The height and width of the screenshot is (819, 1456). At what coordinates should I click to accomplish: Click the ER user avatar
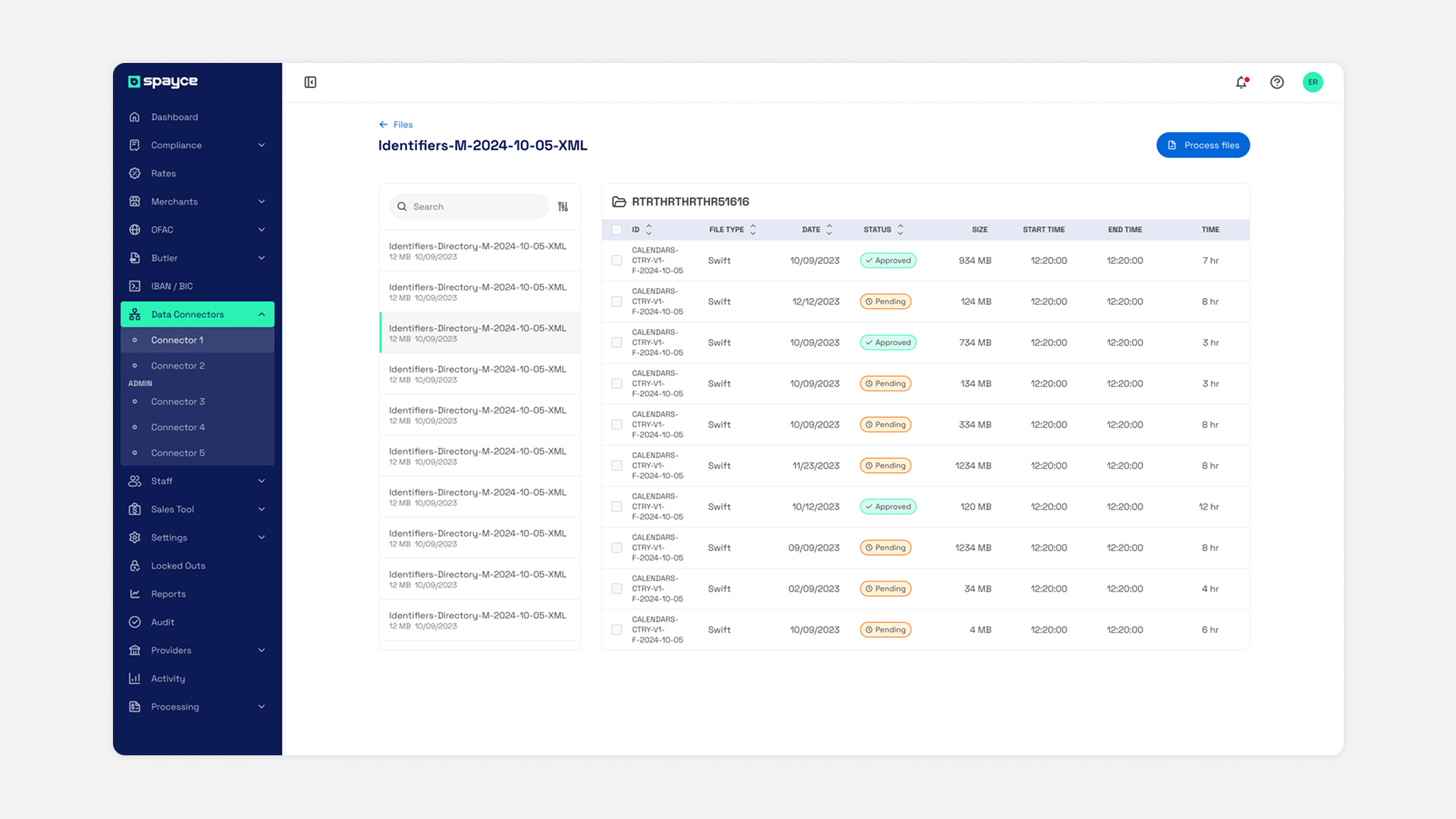click(1313, 83)
